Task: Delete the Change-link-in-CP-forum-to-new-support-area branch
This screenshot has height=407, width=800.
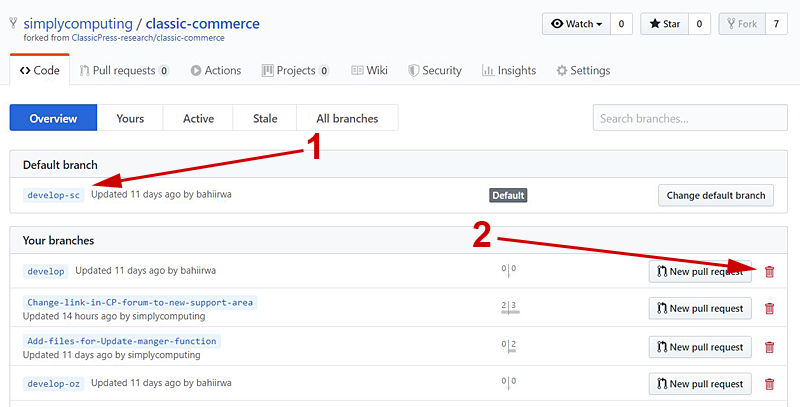Action: [x=769, y=309]
